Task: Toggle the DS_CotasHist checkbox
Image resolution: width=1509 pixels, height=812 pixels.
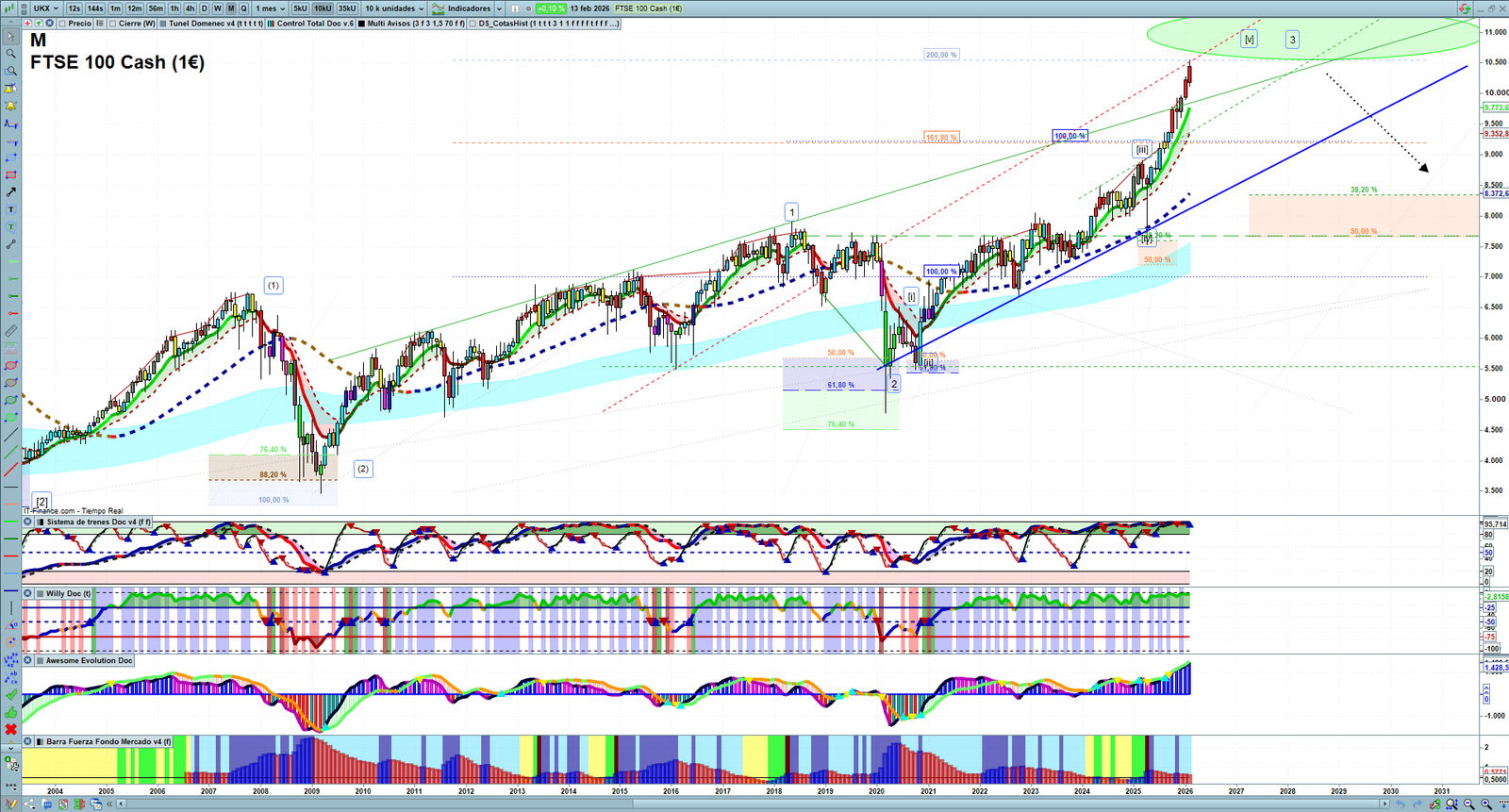Action: (x=473, y=24)
